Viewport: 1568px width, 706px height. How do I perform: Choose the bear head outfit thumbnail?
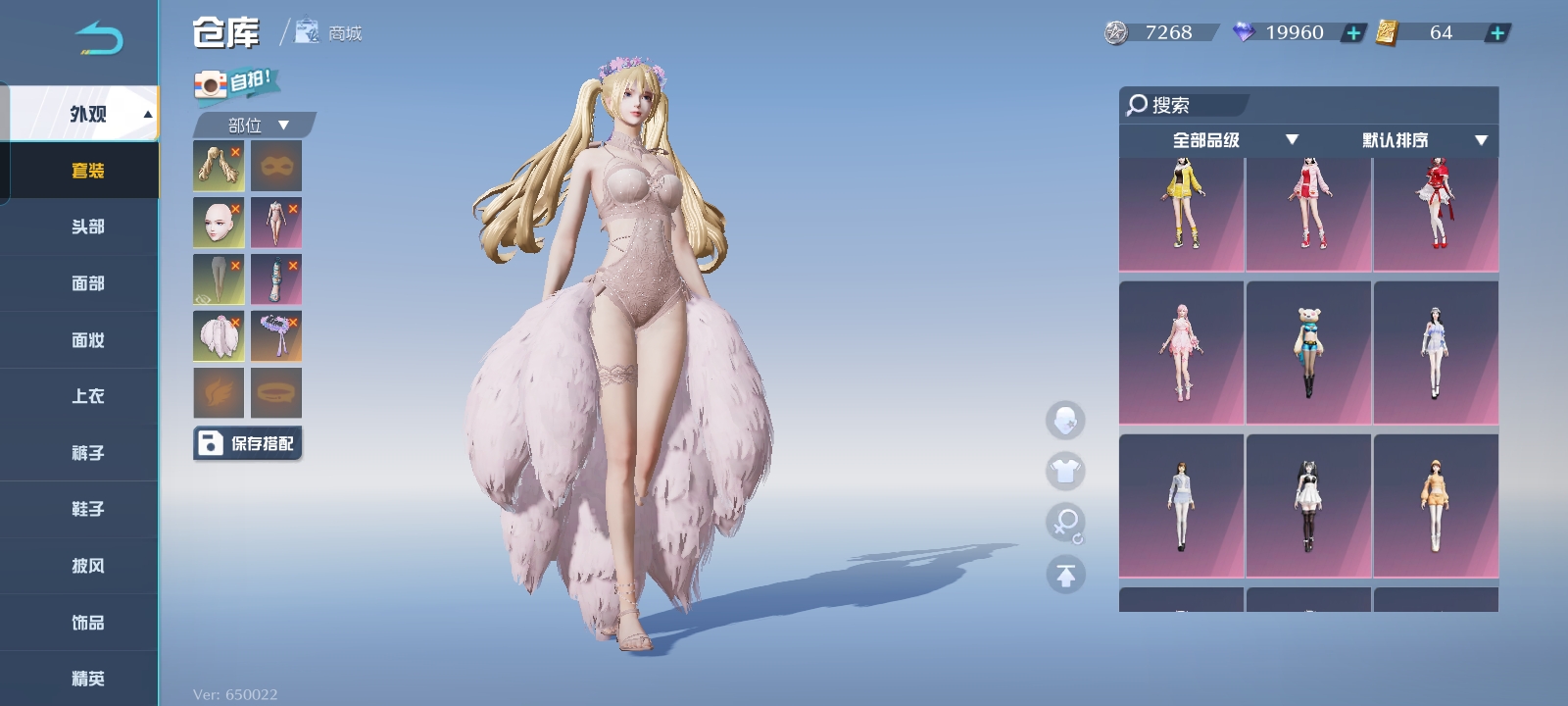1308,353
